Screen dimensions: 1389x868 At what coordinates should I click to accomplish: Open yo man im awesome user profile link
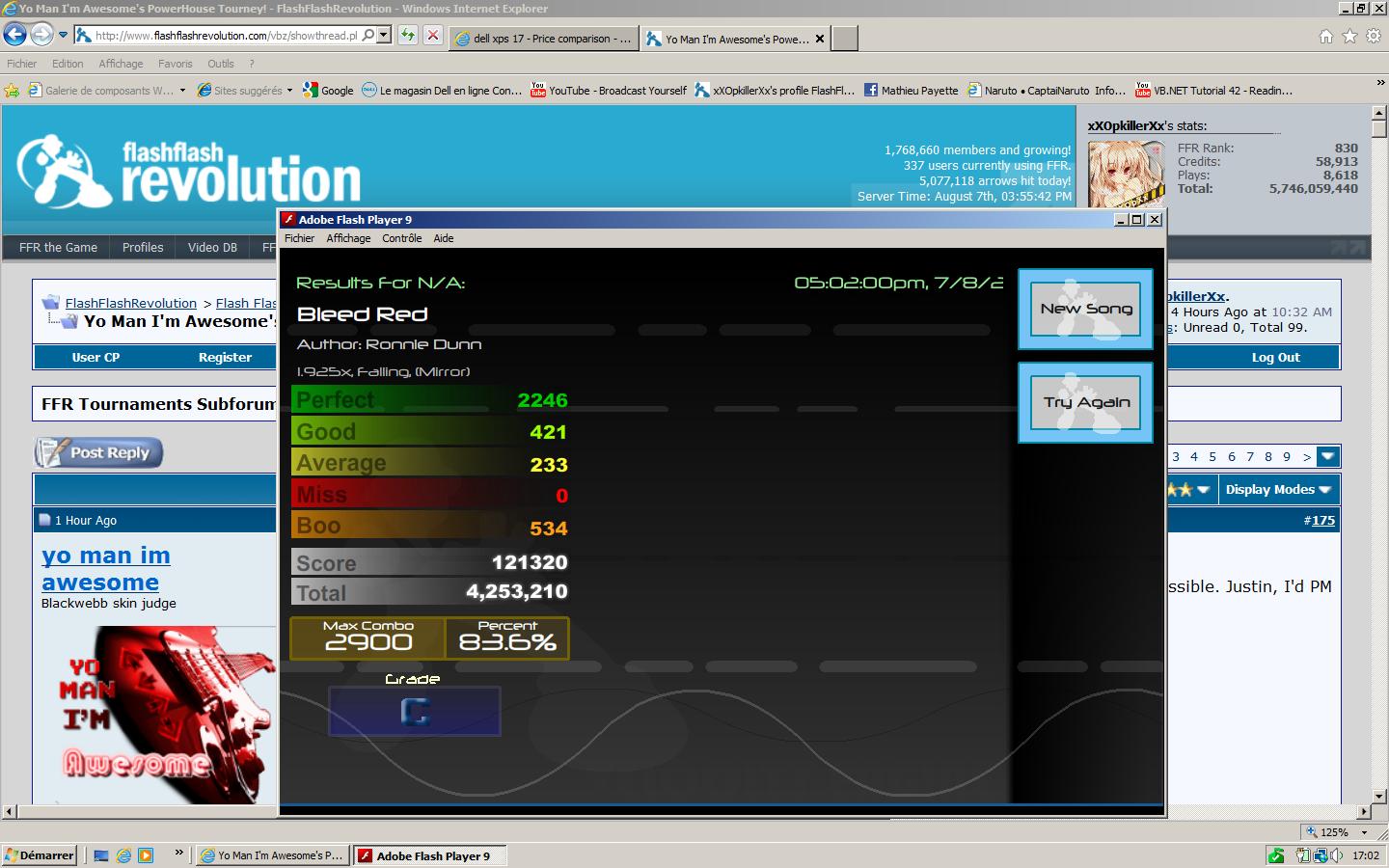[106, 569]
